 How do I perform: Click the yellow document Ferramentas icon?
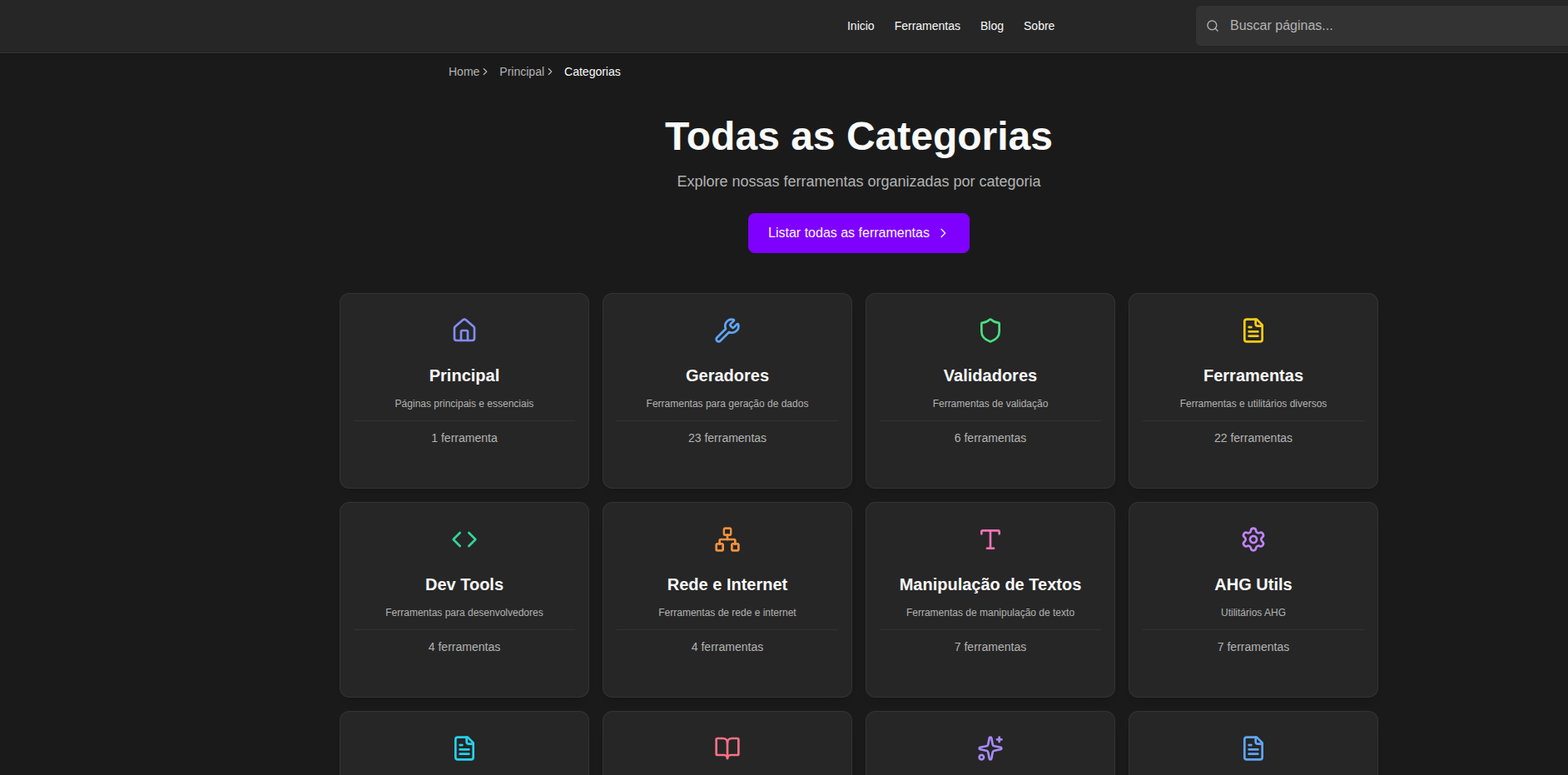point(1253,330)
